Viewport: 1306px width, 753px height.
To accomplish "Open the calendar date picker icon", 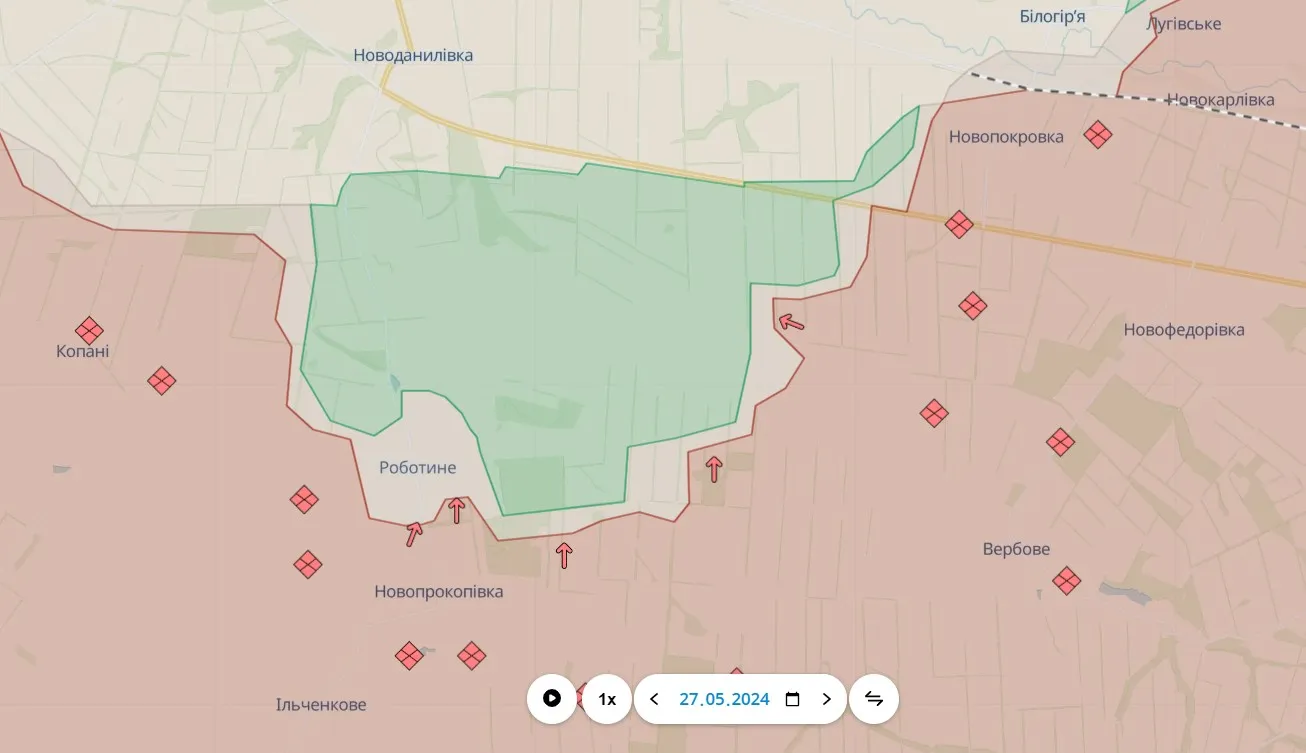I will (793, 699).
